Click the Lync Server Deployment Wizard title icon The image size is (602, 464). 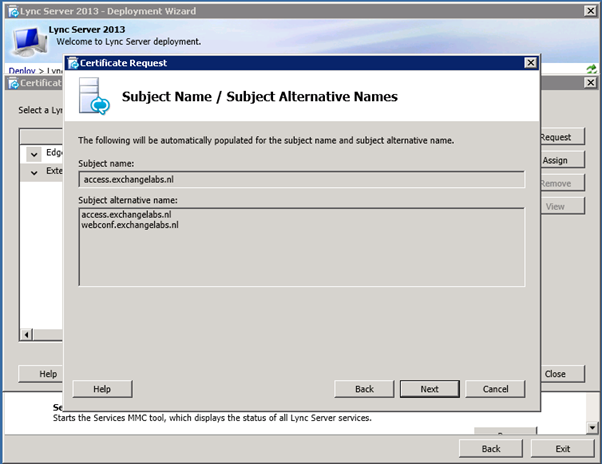[x=10, y=11]
